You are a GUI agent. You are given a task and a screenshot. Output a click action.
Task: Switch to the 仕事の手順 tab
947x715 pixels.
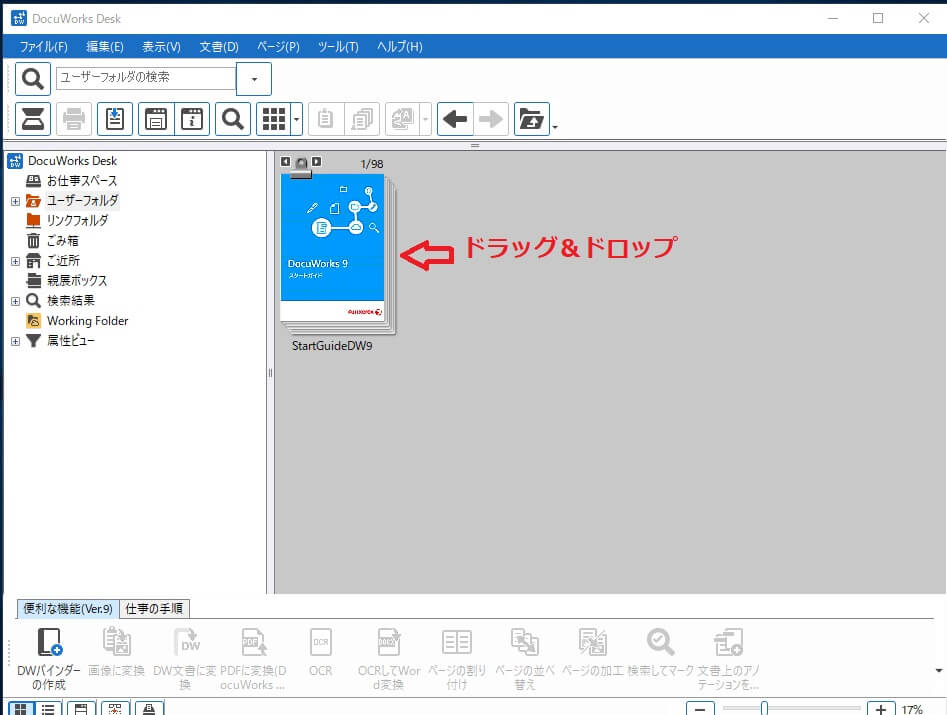(x=155, y=608)
